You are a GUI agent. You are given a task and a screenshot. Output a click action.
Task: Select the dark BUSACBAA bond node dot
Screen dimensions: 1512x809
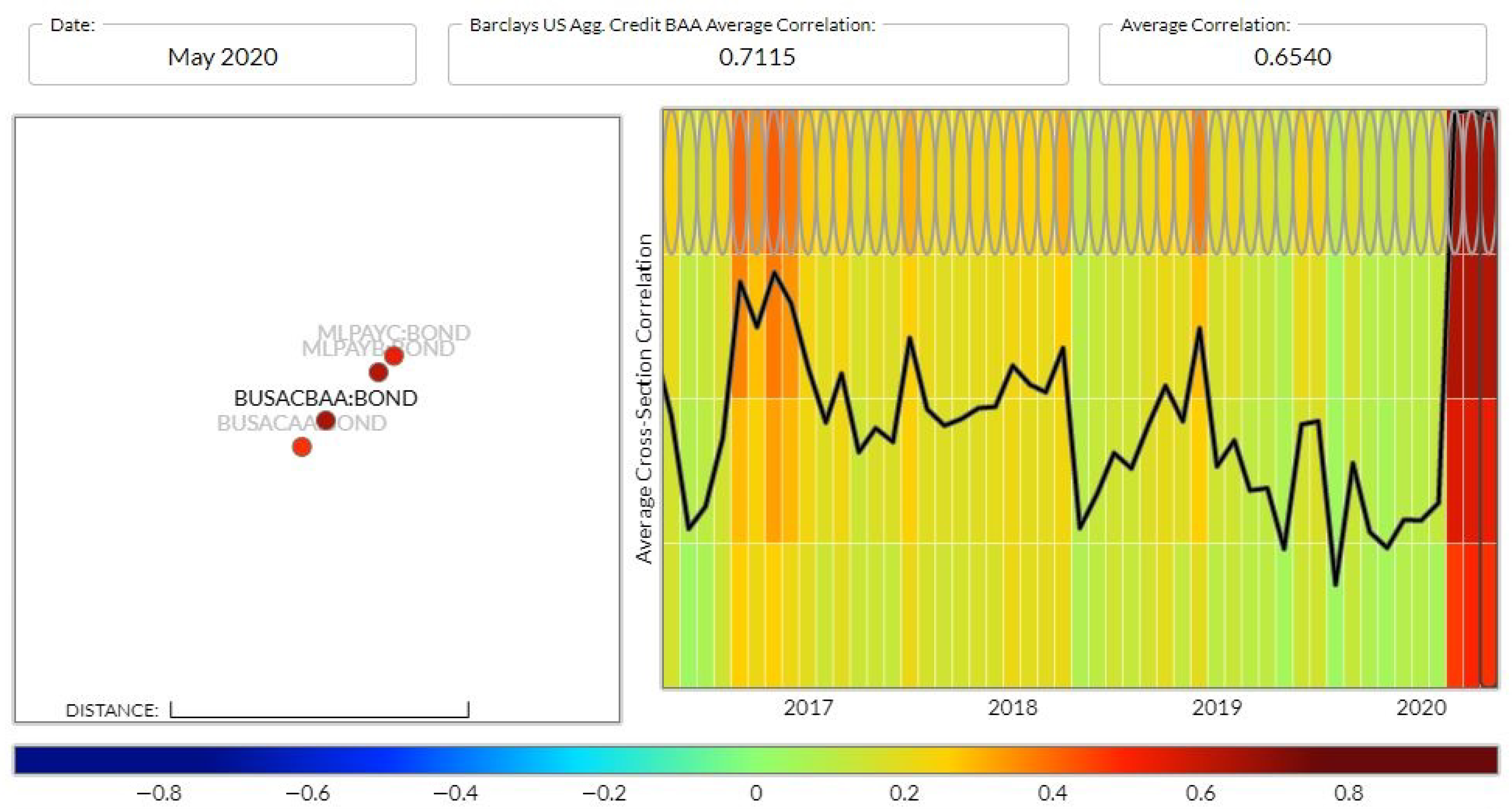(x=326, y=420)
